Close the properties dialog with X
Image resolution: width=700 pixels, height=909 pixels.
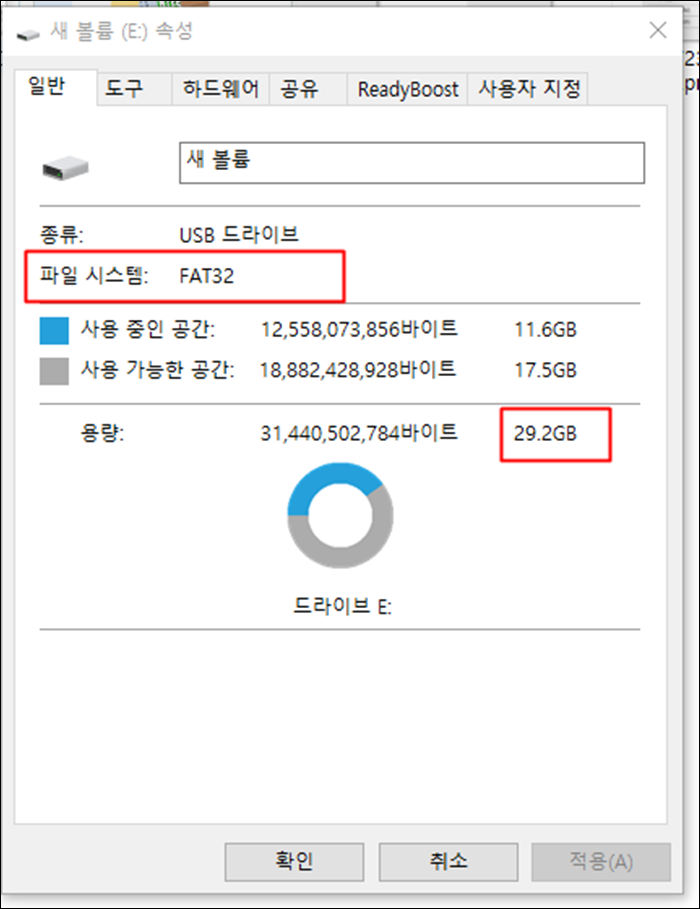pos(658,30)
